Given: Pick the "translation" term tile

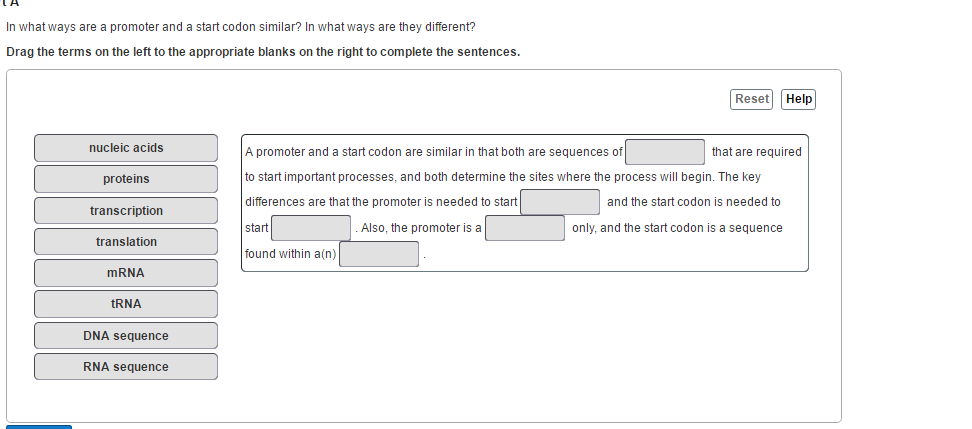Looking at the screenshot, I should (x=126, y=242).
